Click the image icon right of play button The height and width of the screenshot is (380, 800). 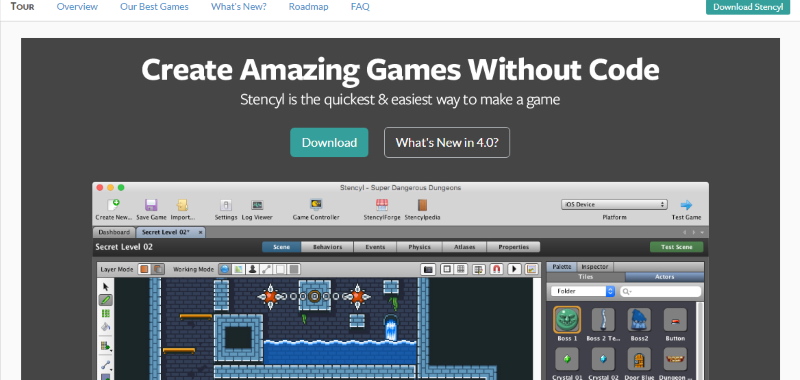(x=531, y=269)
